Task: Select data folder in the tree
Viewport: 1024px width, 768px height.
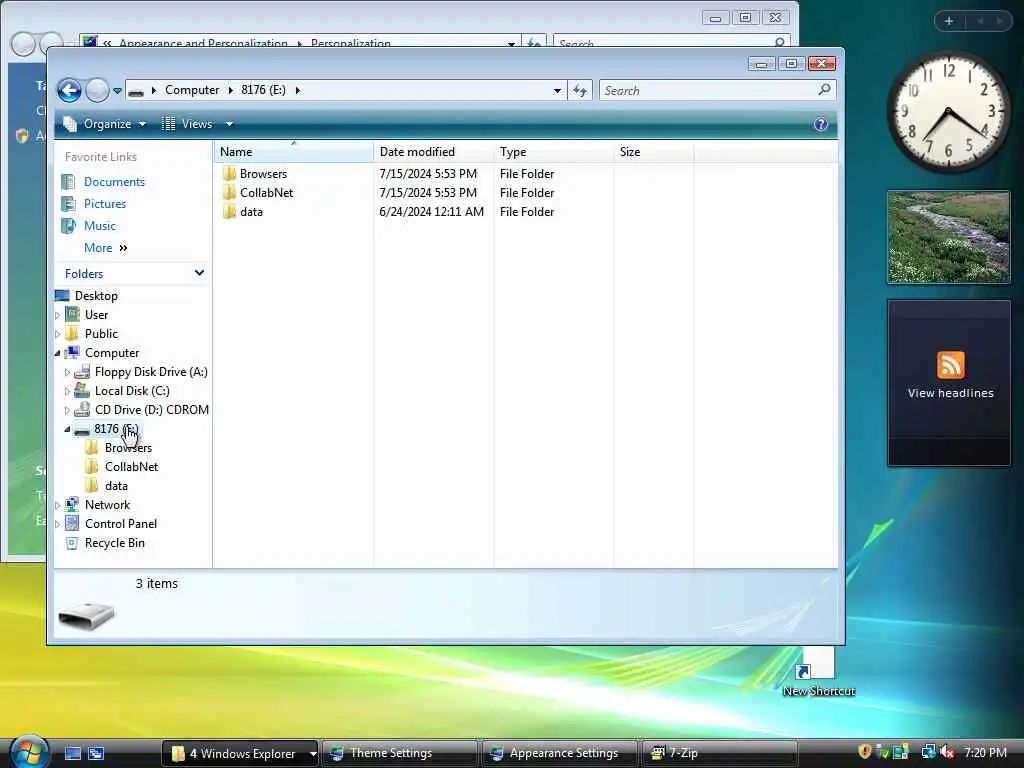Action: 116,486
